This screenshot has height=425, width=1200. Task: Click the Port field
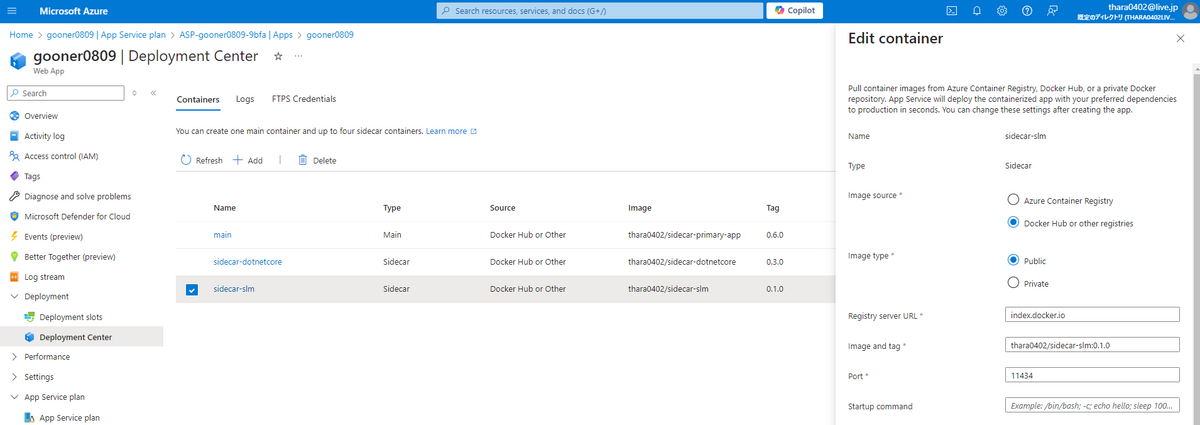1092,376
